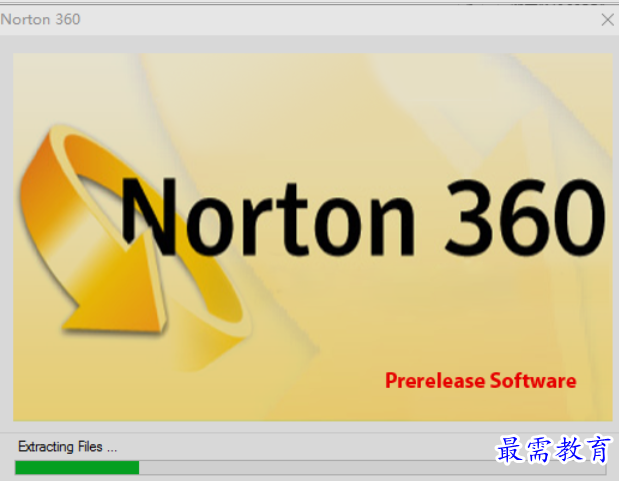The width and height of the screenshot is (619, 481).
Task: Click the large "Norton 360" splash heading
Action: [x=362, y=218]
